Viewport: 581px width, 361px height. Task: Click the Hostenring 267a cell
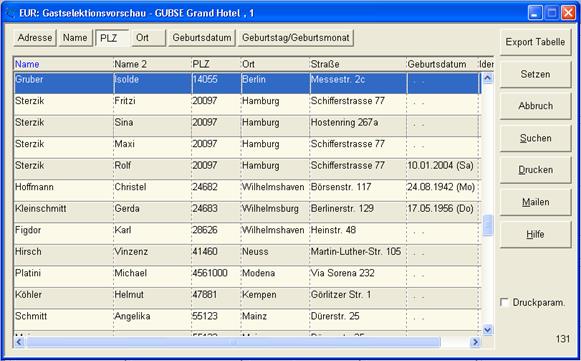click(358, 126)
